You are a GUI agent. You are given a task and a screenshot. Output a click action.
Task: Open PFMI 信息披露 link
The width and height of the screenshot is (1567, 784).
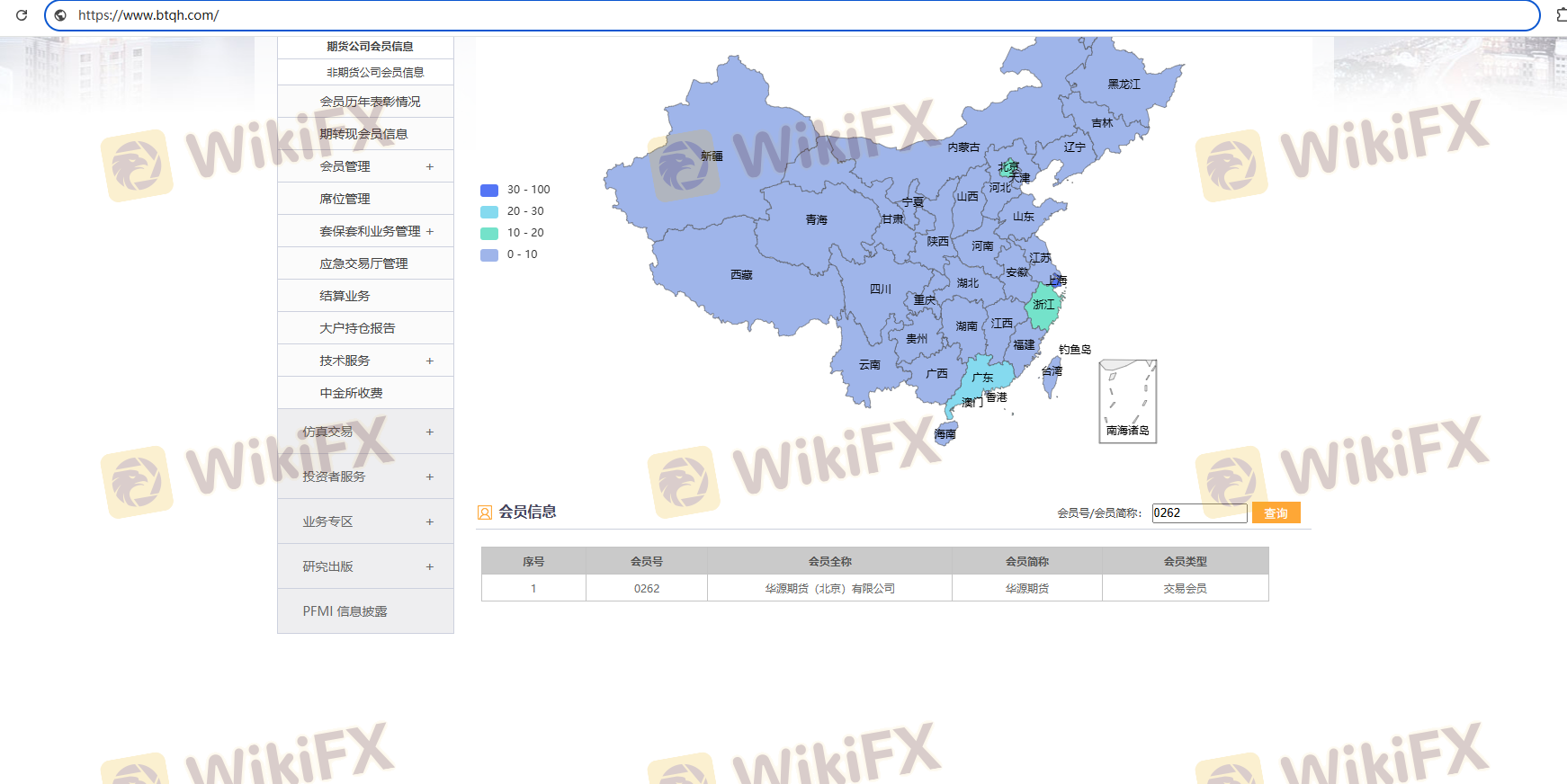coord(345,611)
